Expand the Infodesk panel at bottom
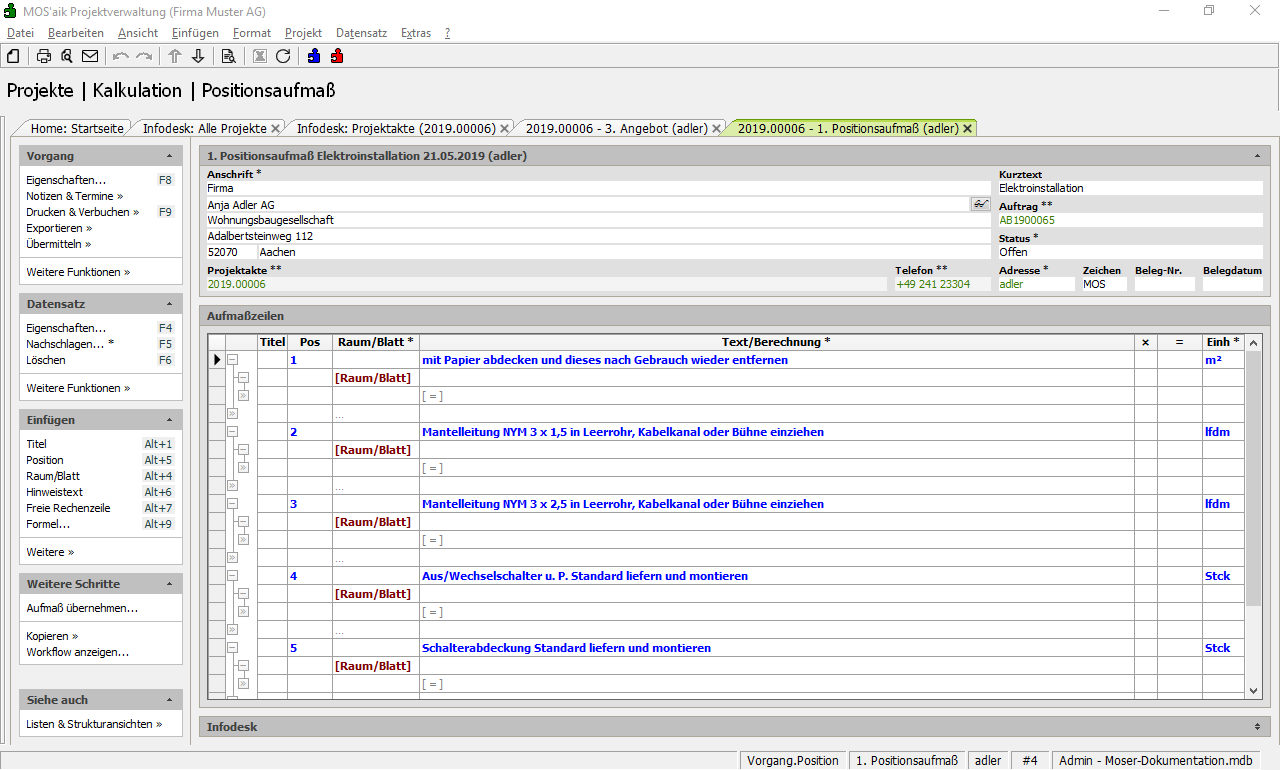Image resolution: width=1280 pixels, height=770 pixels. tap(1256, 727)
